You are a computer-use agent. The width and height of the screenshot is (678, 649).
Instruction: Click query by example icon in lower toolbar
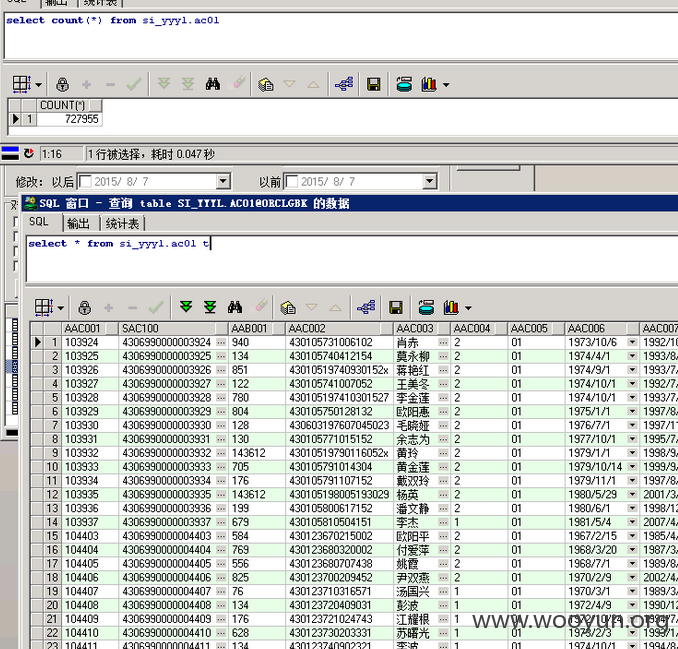click(x=288, y=308)
